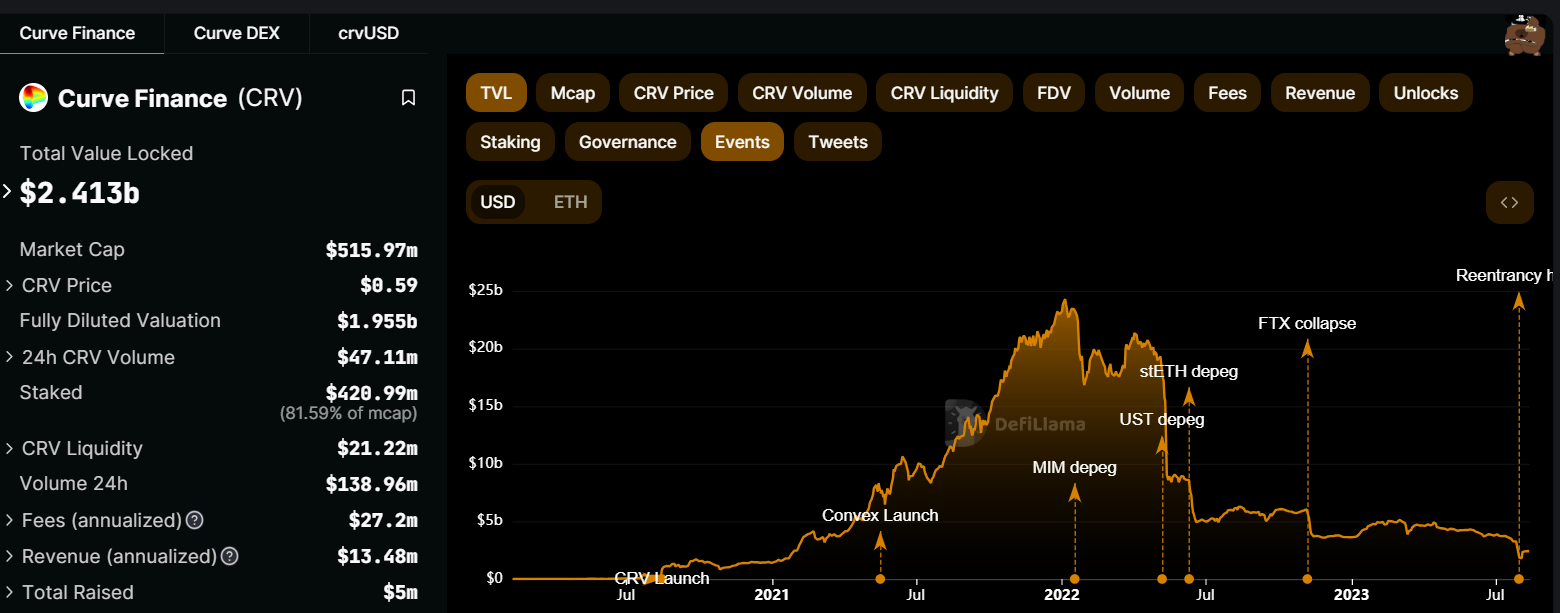The height and width of the screenshot is (613, 1560).
Task: Switch to the Curve DEX tab
Action: click(x=237, y=33)
